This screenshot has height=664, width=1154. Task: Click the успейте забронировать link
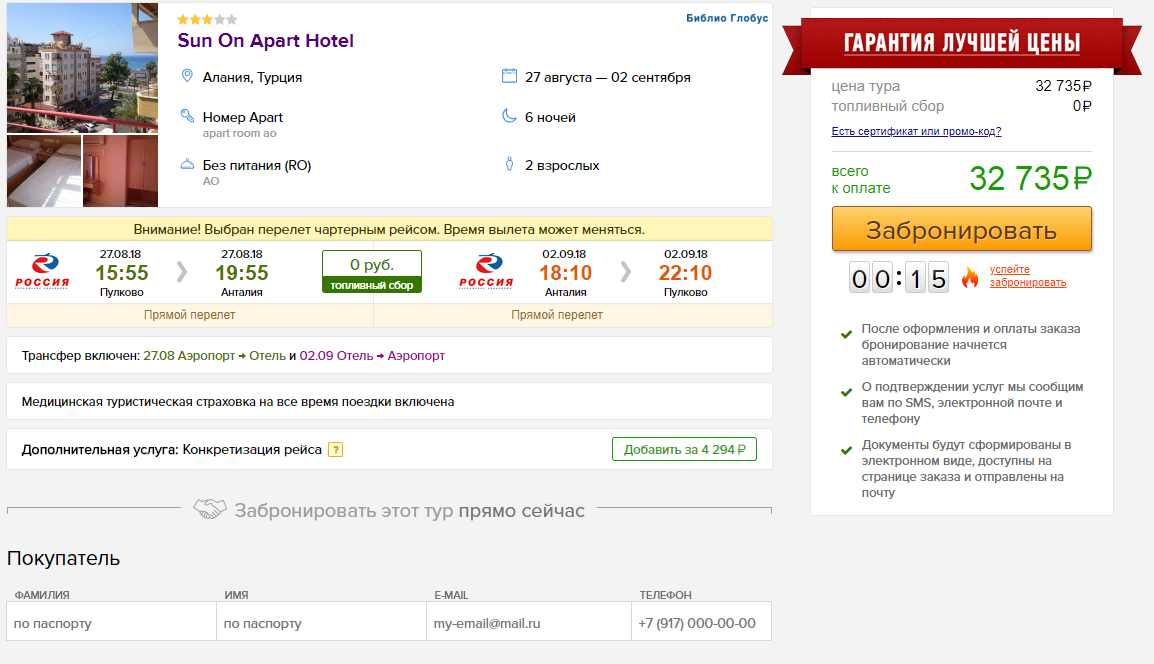click(x=1027, y=276)
